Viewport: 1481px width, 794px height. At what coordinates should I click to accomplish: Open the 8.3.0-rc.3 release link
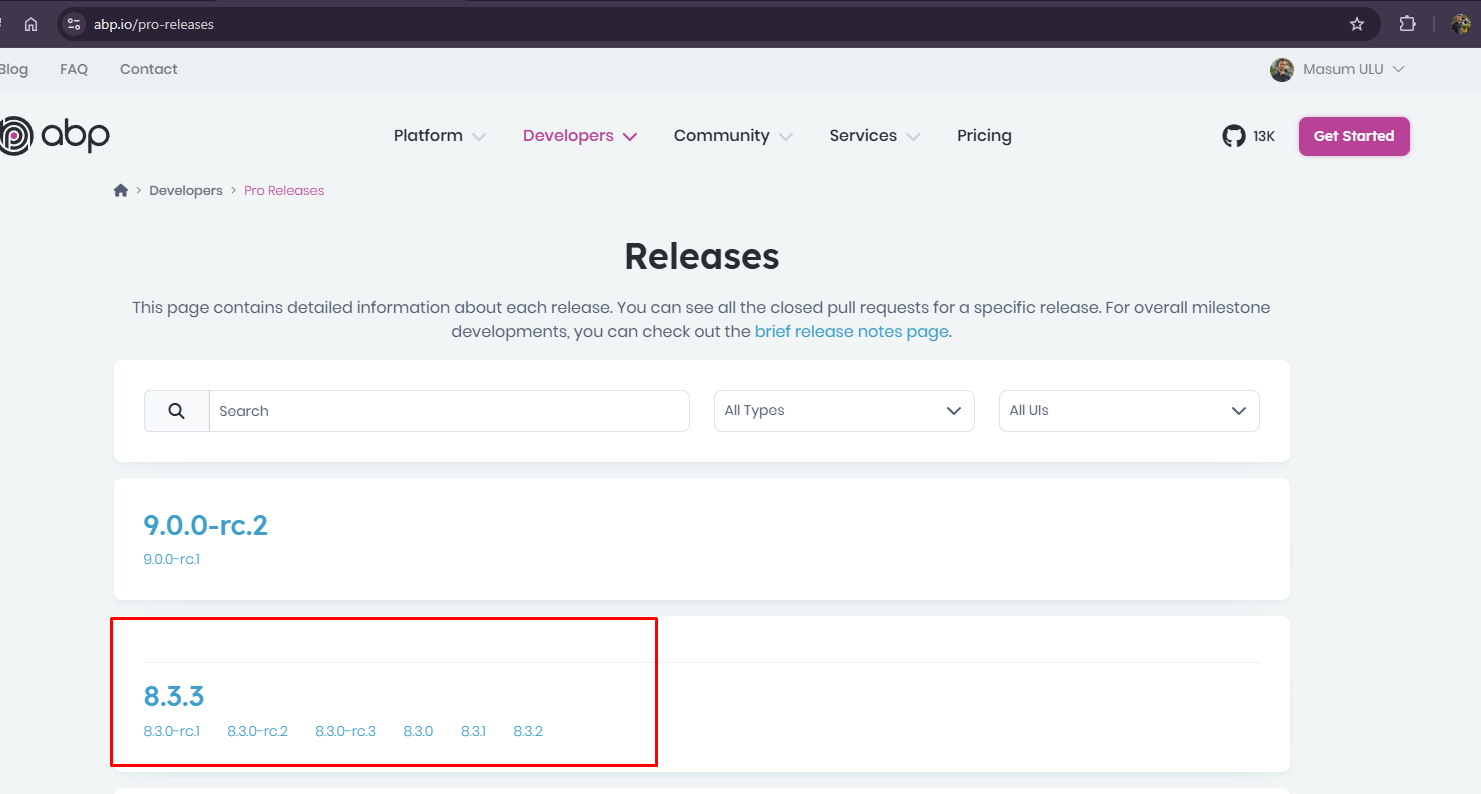345,731
